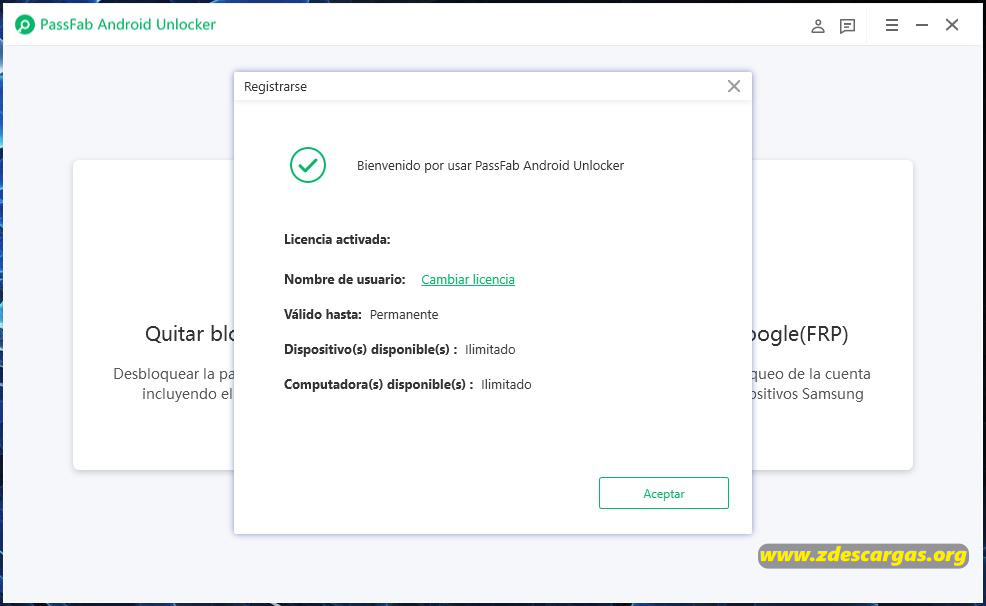Select 'Ilimitado' next to Computadora(s) disponible(s)

pos(506,385)
